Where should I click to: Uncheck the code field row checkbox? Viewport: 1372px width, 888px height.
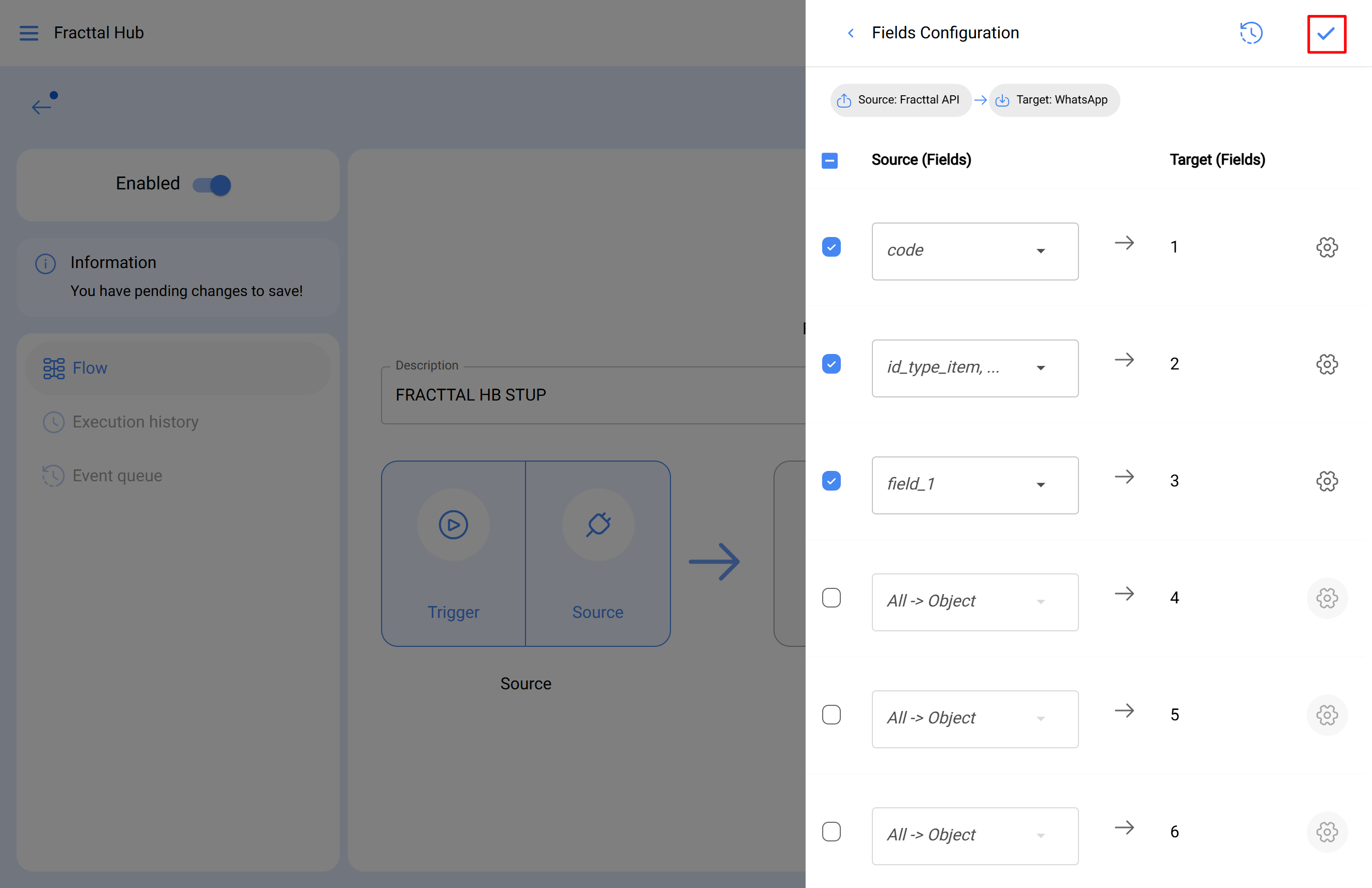coord(830,247)
